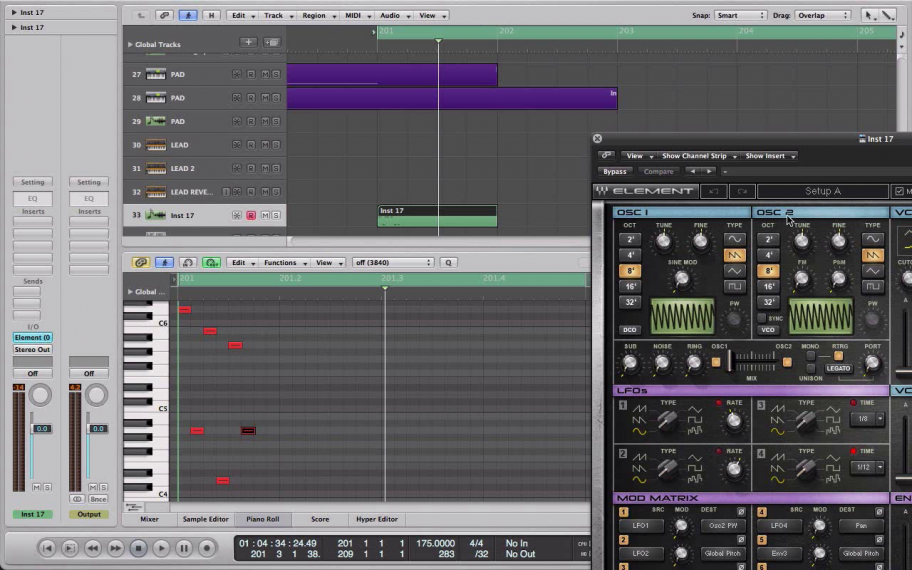Click the plugin Bypass button
Image resolution: width=912 pixels, height=570 pixels.
pyautogui.click(x=615, y=172)
